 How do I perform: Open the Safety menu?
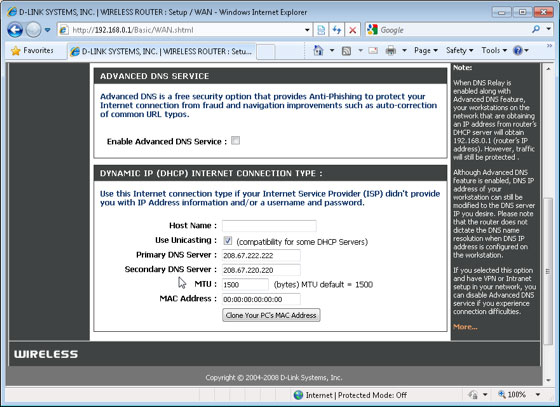[x=459, y=50]
